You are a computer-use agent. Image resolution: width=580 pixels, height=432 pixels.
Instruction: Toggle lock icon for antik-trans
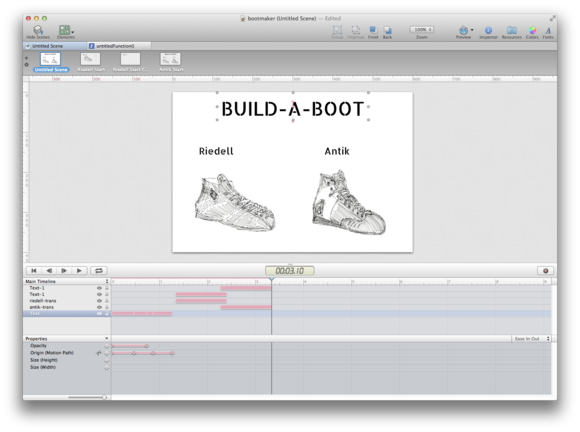click(x=107, y=307)
